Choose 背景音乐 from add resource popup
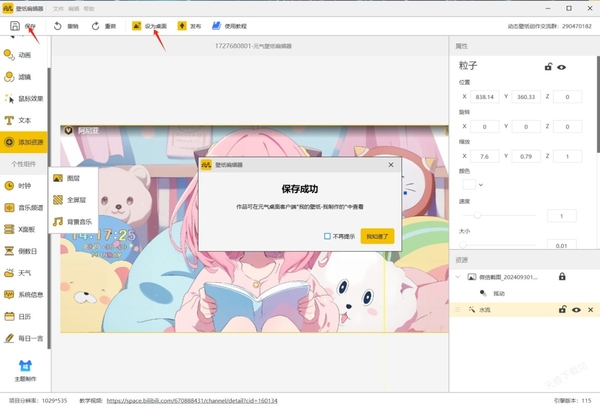The height and width of the screenshot is (408, 600). [x=73, y=222]
